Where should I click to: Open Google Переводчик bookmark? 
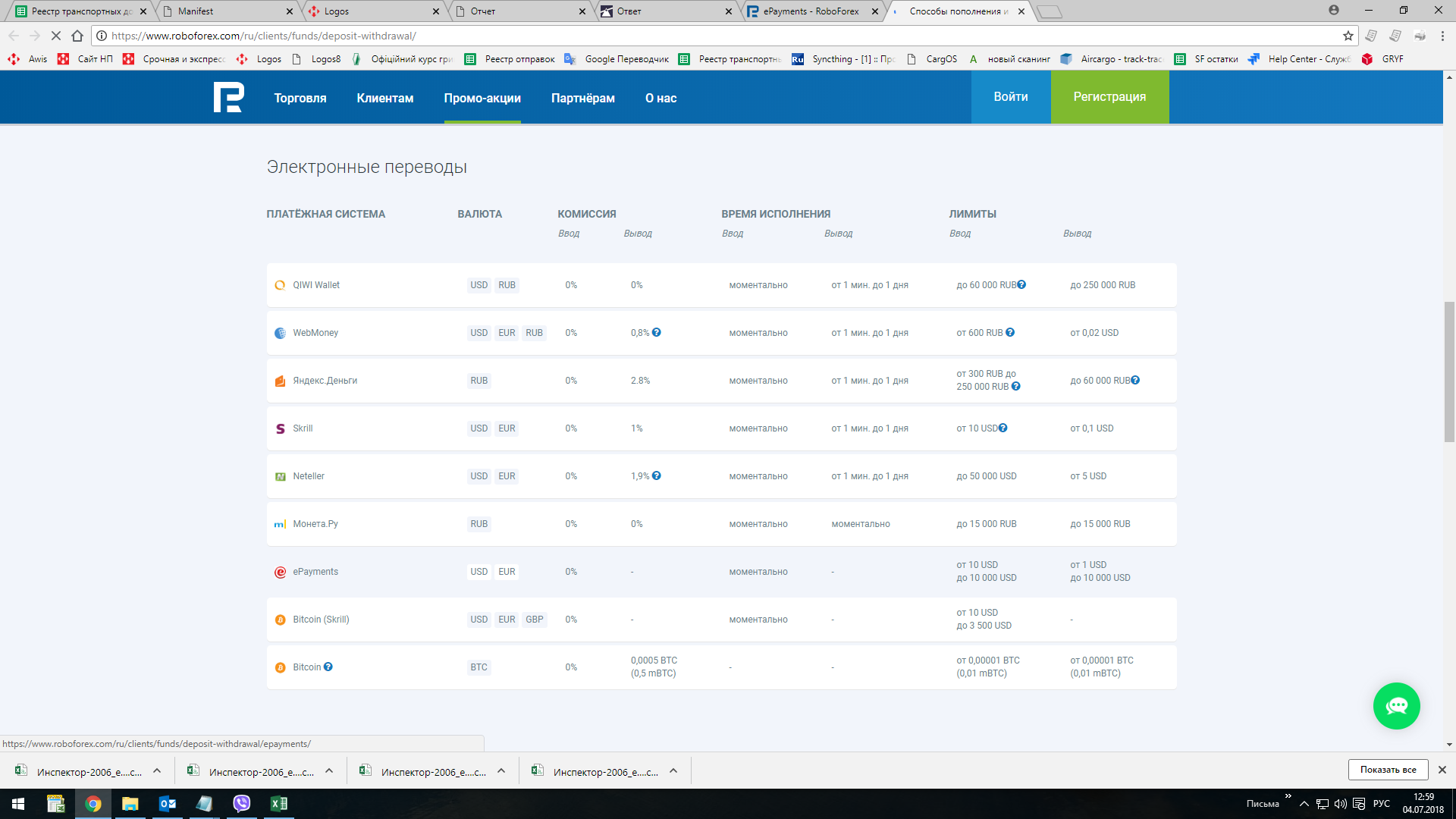tap(617, 59)
